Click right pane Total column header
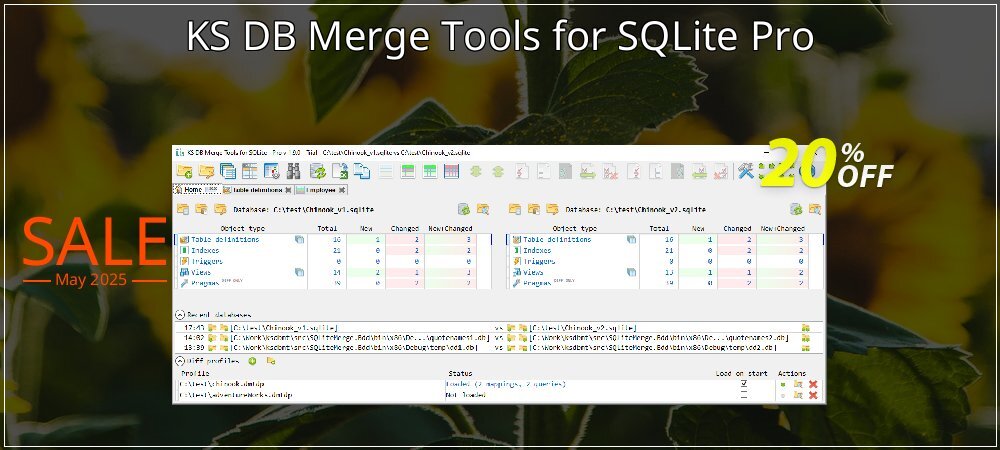 (659, 228)
